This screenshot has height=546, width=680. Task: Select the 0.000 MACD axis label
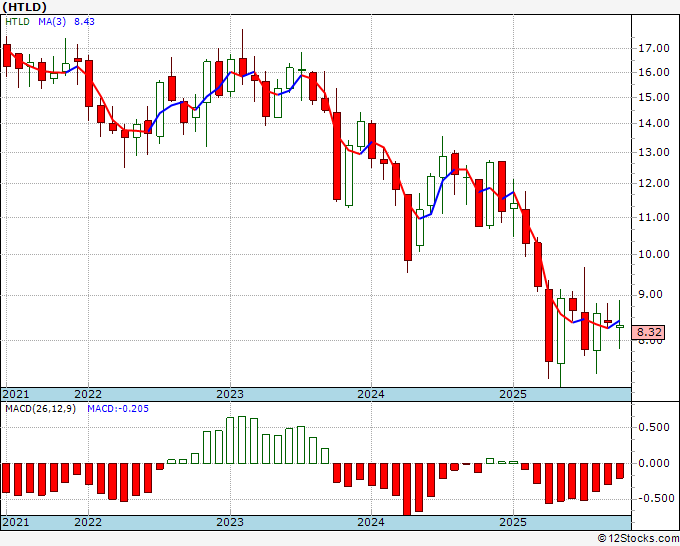point(654,463)
